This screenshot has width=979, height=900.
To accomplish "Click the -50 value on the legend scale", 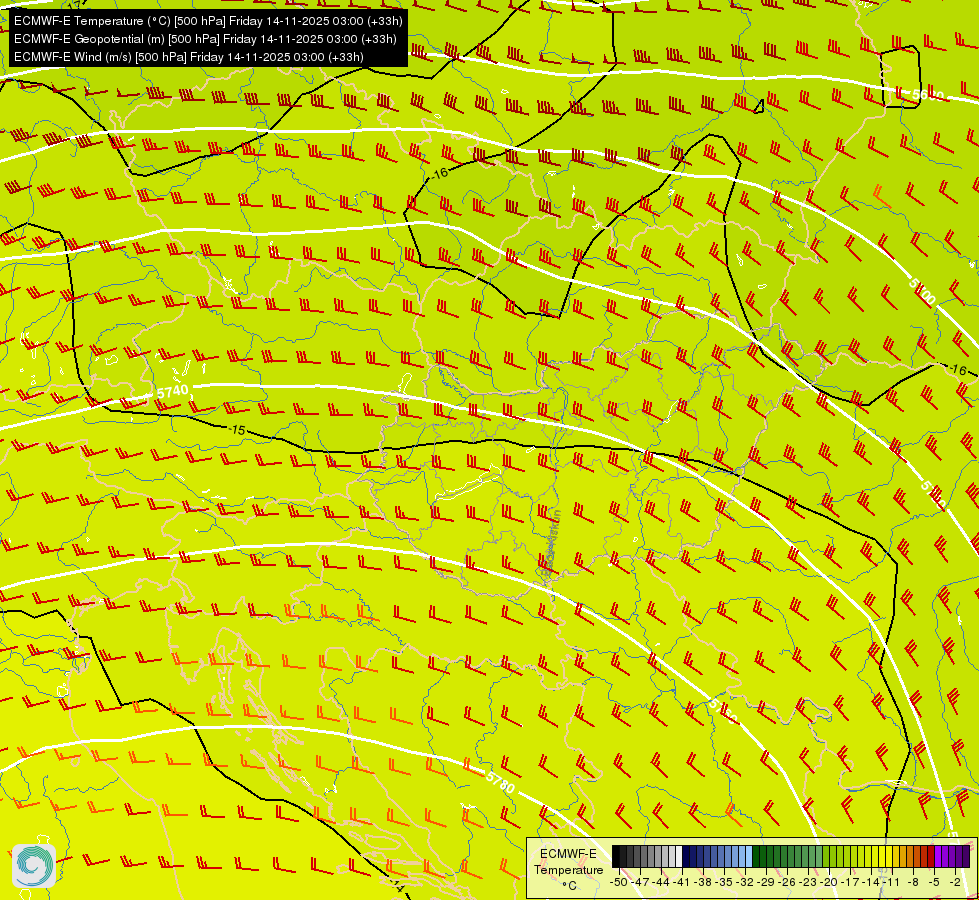I will 619,882.
